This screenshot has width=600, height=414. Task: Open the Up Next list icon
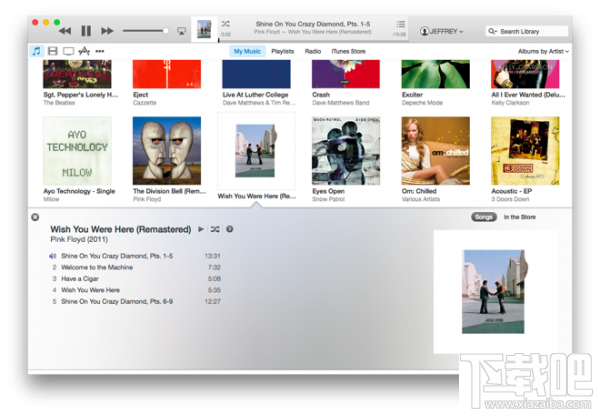(x=401, y=24)
